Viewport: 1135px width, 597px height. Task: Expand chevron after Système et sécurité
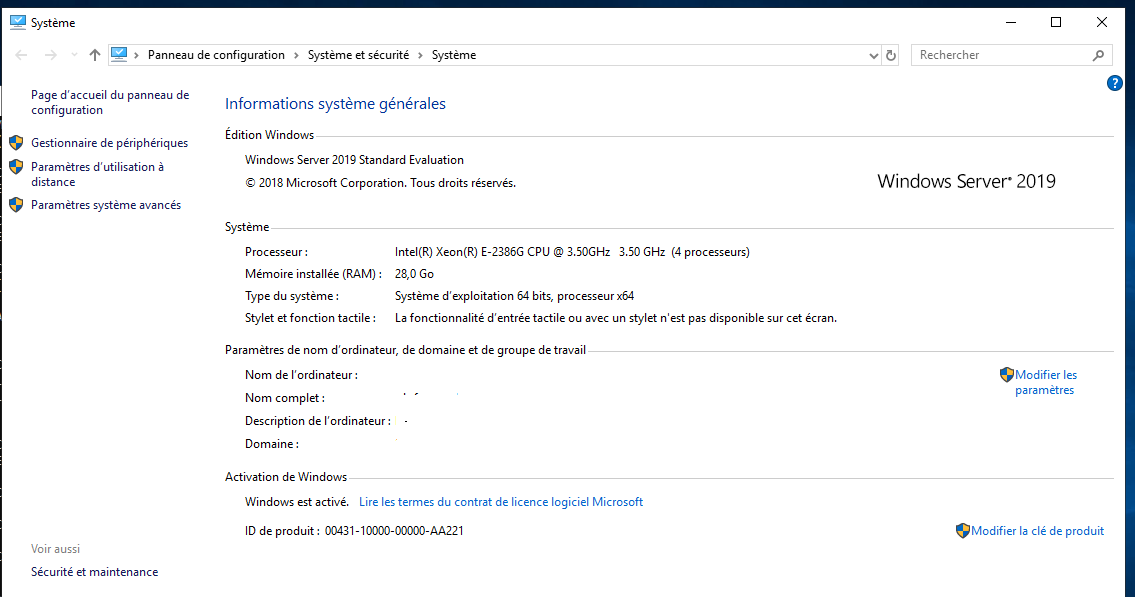420,55
